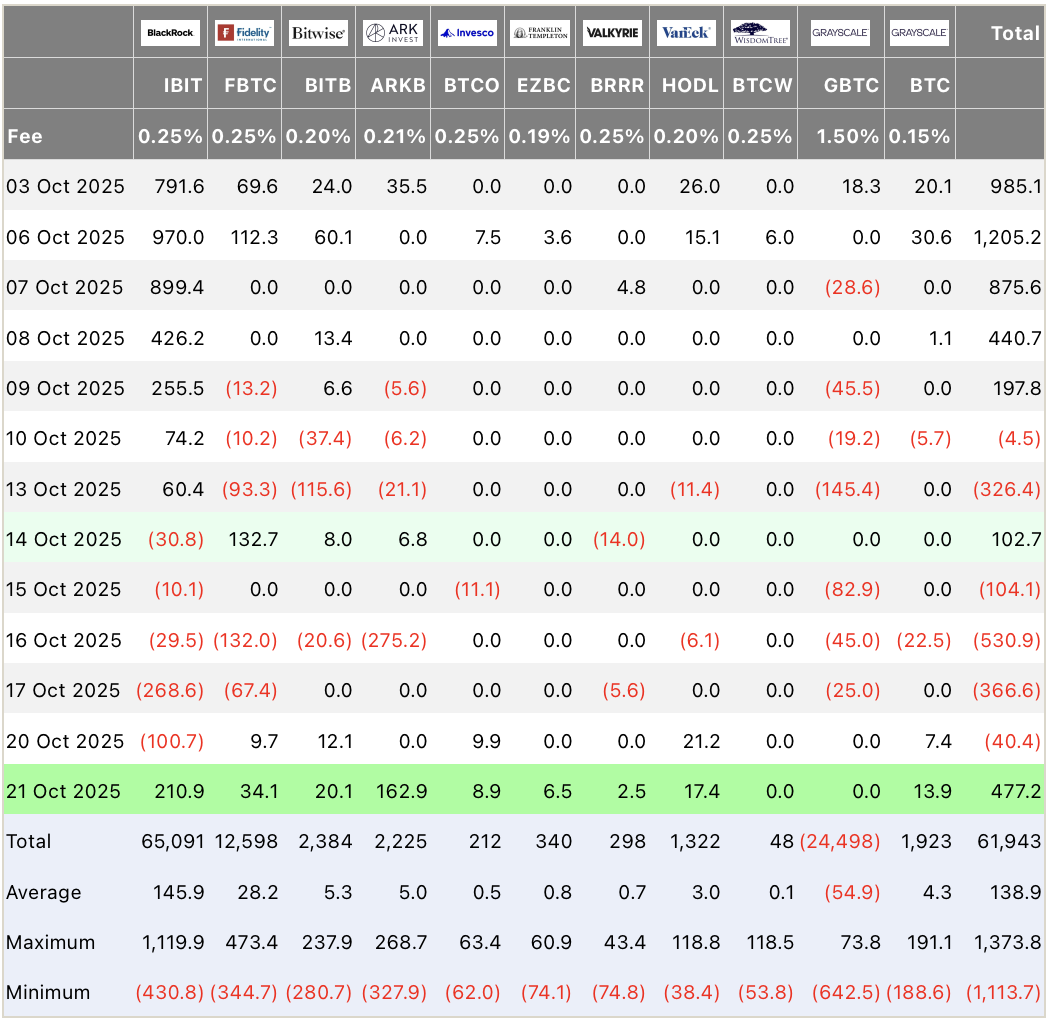
Task: Click the ARK Invest logo
Action: coord(393,33)
